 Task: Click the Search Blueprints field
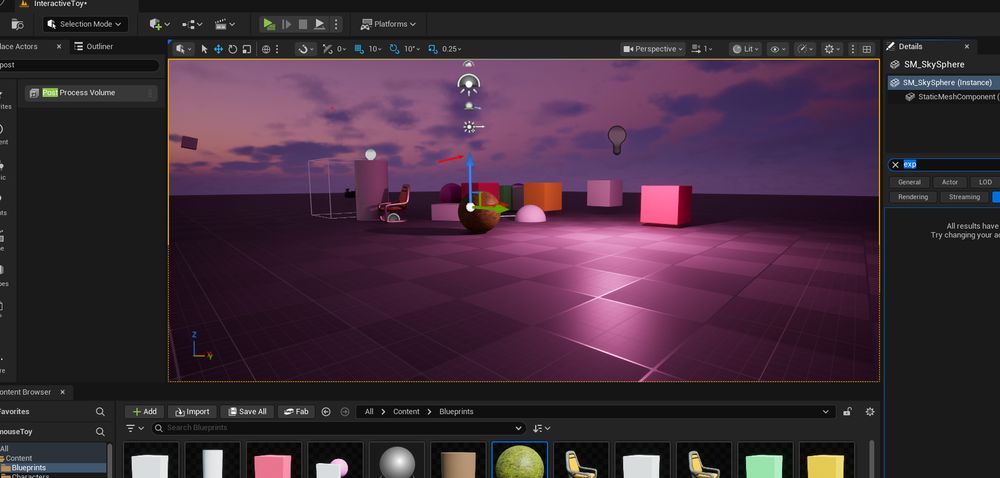tap(338, 428)
